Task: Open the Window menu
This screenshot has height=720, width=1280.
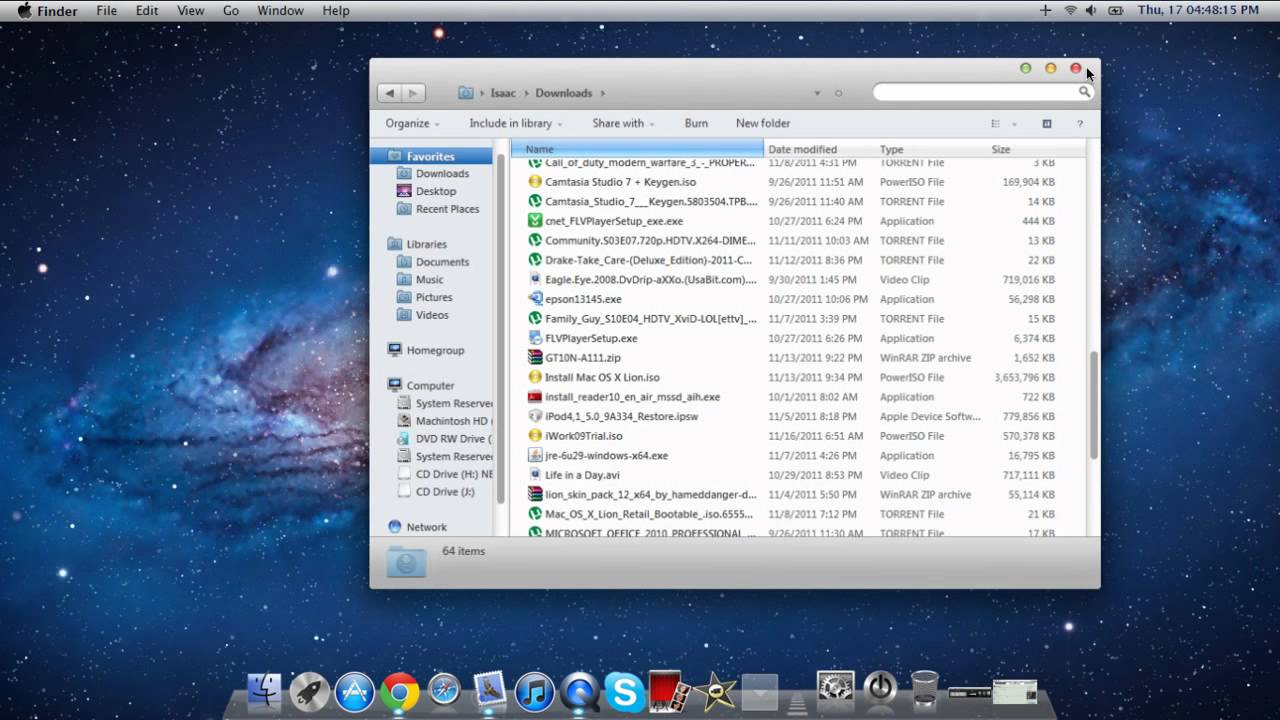Action: point(280,10)
